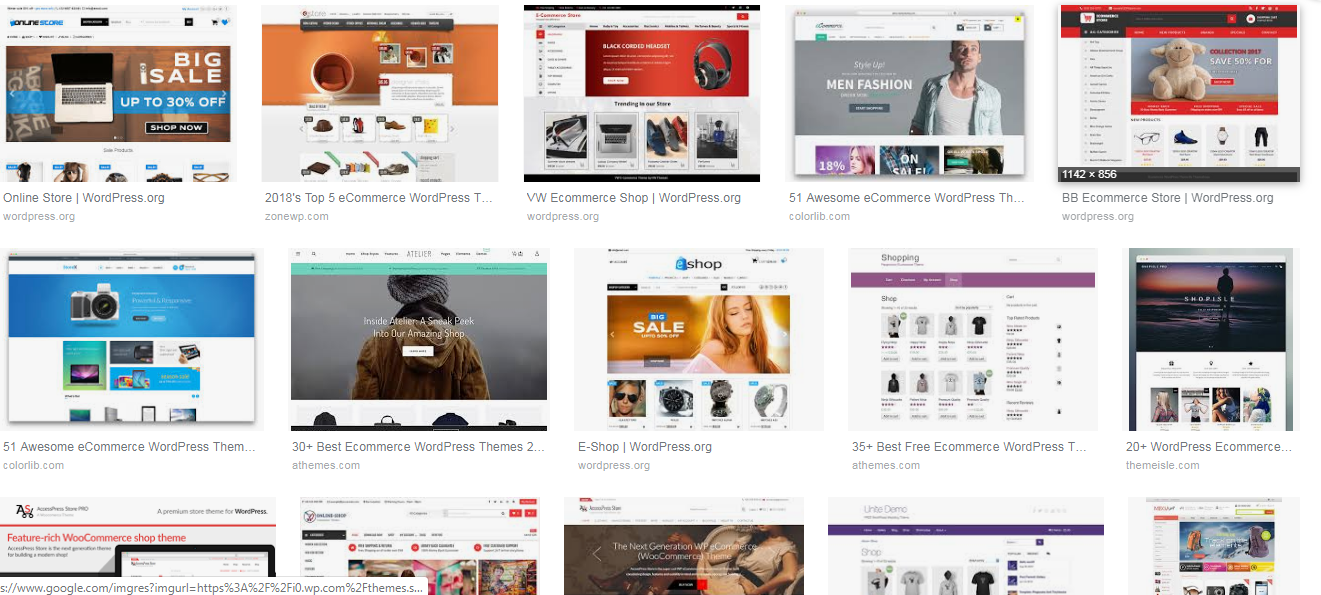Click '20+ WordPress Ecommerce...' title
The image size is (1321, 595).
tap(1209, 447)
